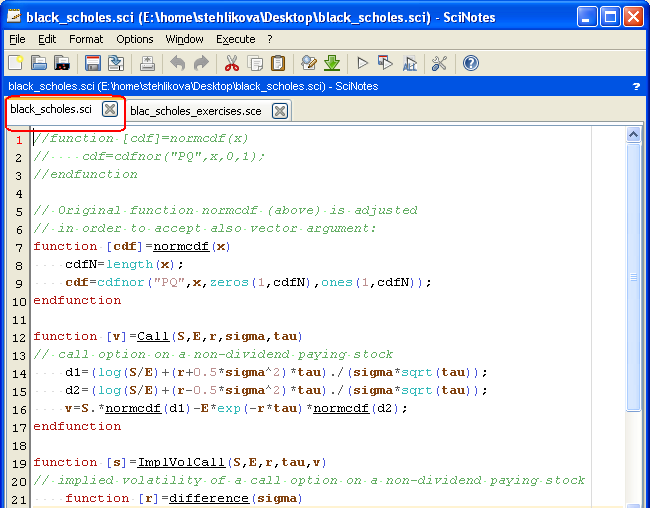Image resolution: width=650 pixels, height=508 pixels.
Task: Click the normcdf function name on line 7
Action: [x=181, y=246]
